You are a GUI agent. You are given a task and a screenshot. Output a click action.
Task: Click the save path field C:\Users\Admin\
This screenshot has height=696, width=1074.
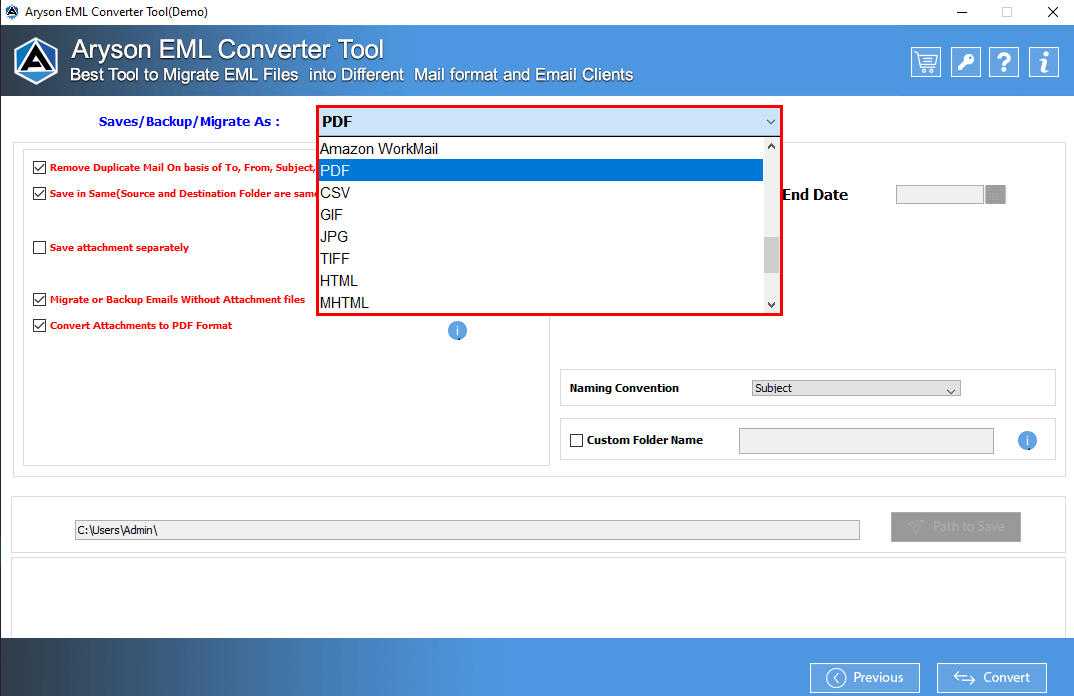[x=467, y=530]
